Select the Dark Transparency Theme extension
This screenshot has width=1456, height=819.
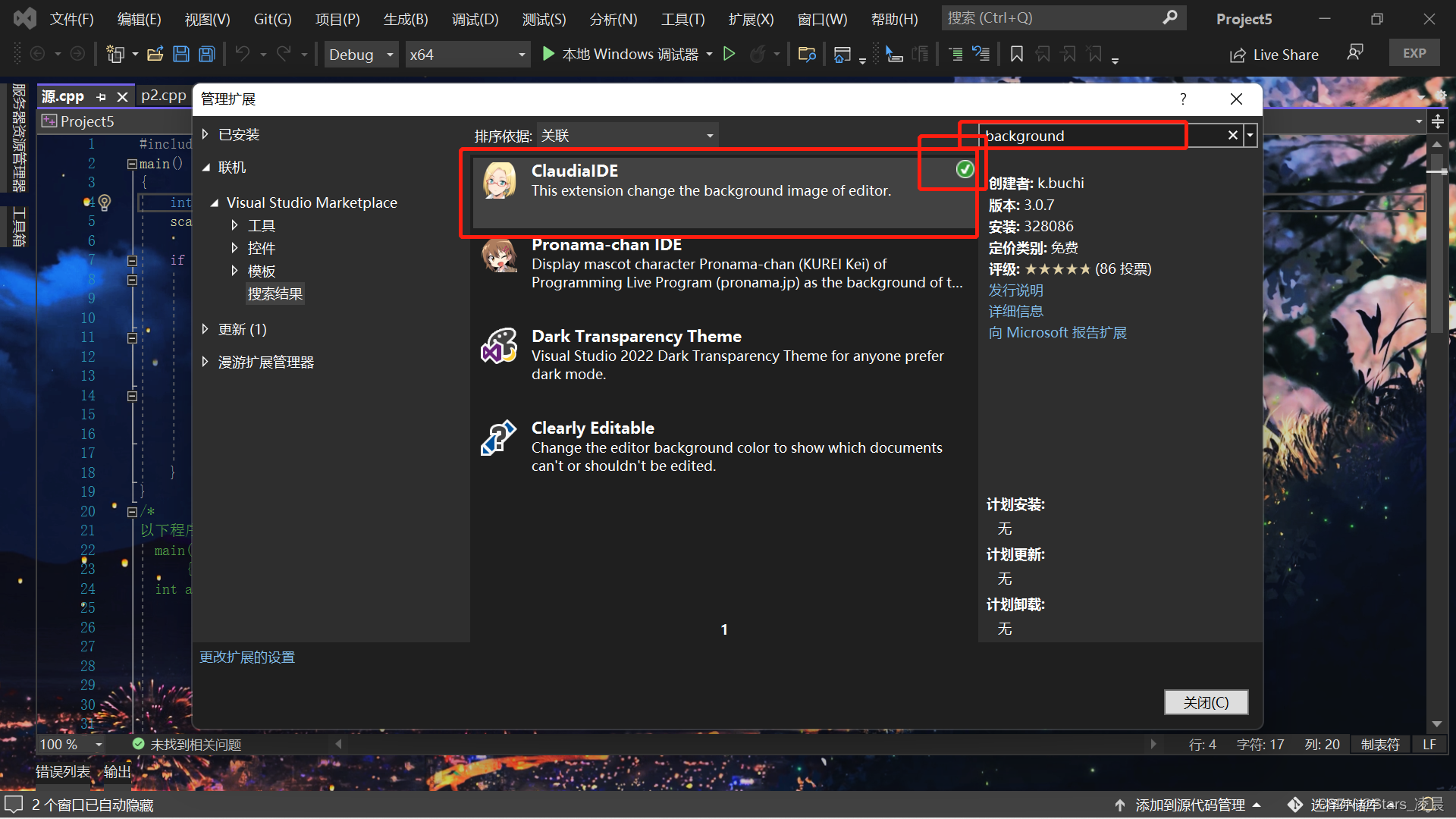(723, 355)
